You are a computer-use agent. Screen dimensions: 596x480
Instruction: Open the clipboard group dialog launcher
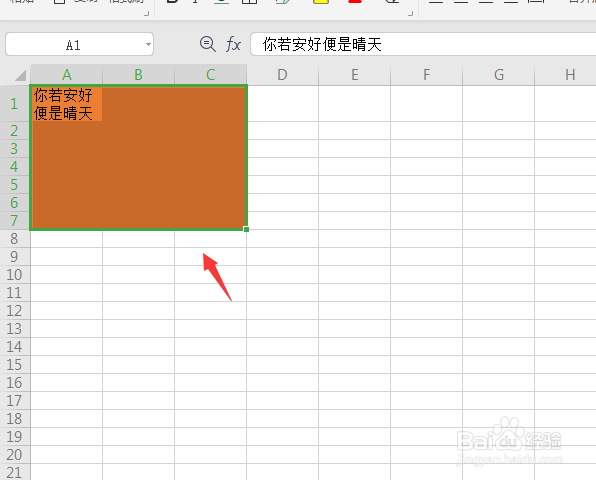[x=146, y=14]
